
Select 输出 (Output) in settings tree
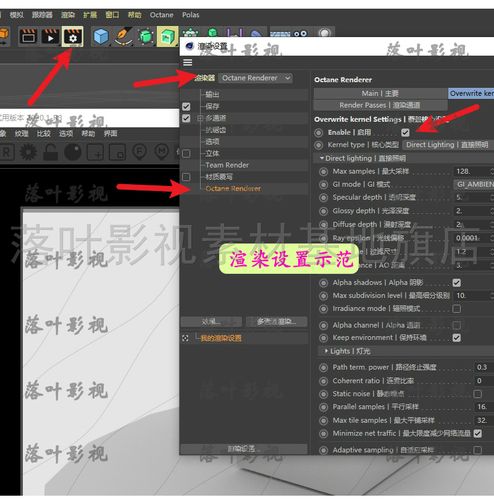(x=212, y=94)
